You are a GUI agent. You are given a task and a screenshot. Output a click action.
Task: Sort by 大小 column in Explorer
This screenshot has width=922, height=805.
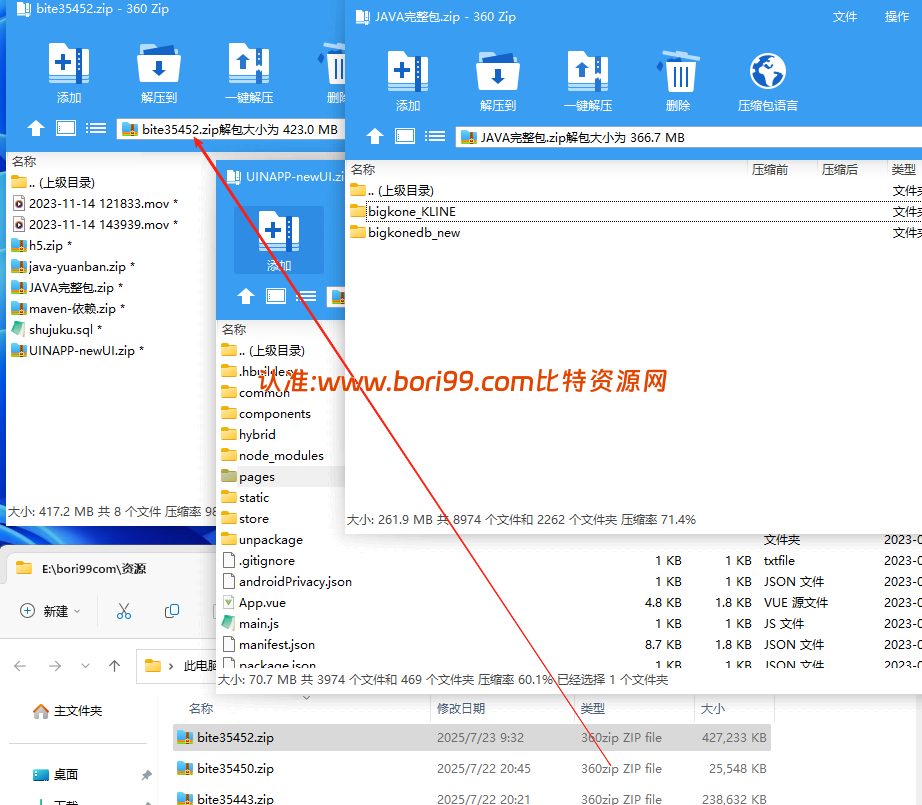pyautogui.click(x=713, y=709)
